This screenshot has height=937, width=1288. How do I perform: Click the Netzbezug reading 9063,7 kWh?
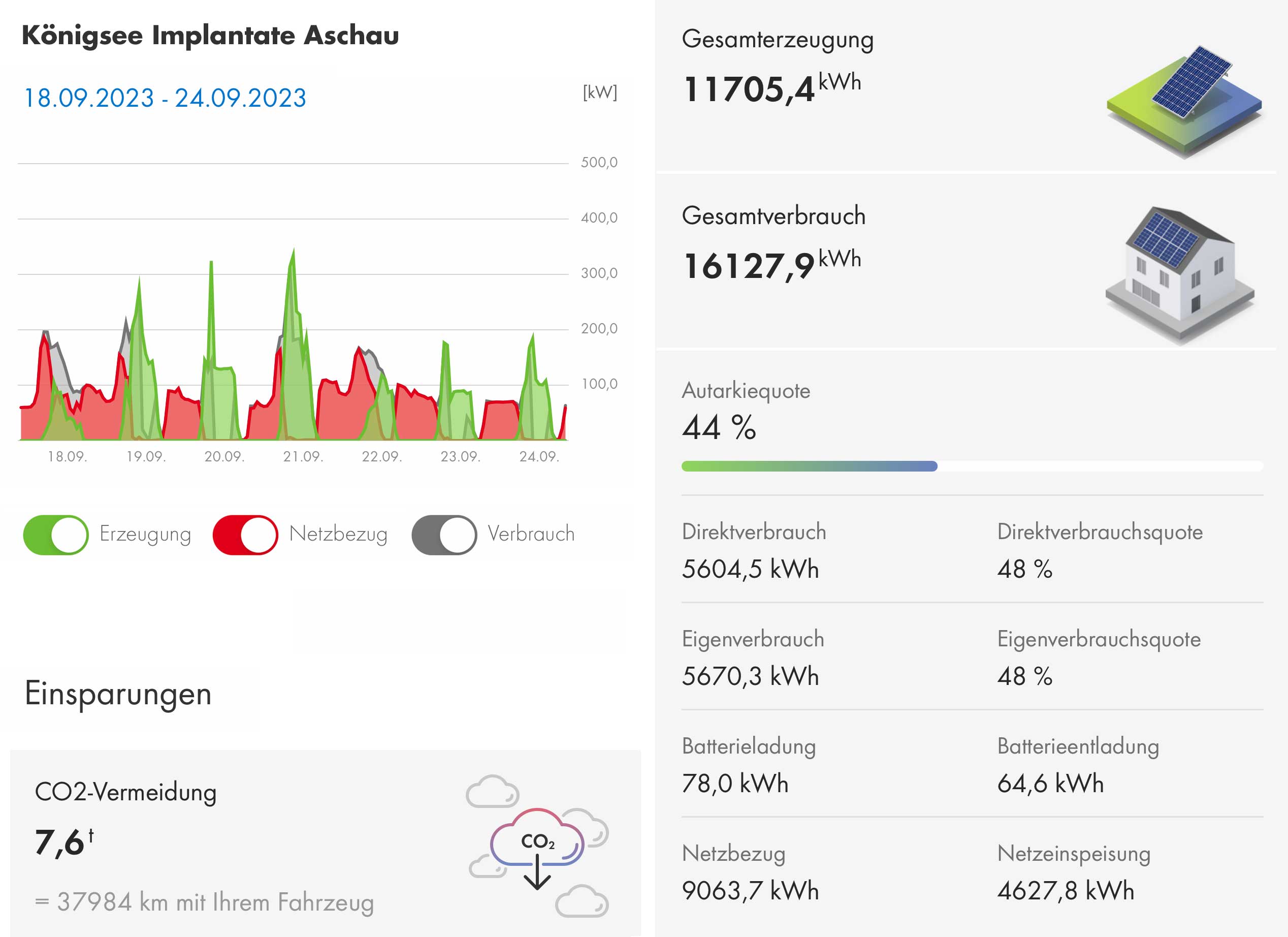tap(750, 890)
